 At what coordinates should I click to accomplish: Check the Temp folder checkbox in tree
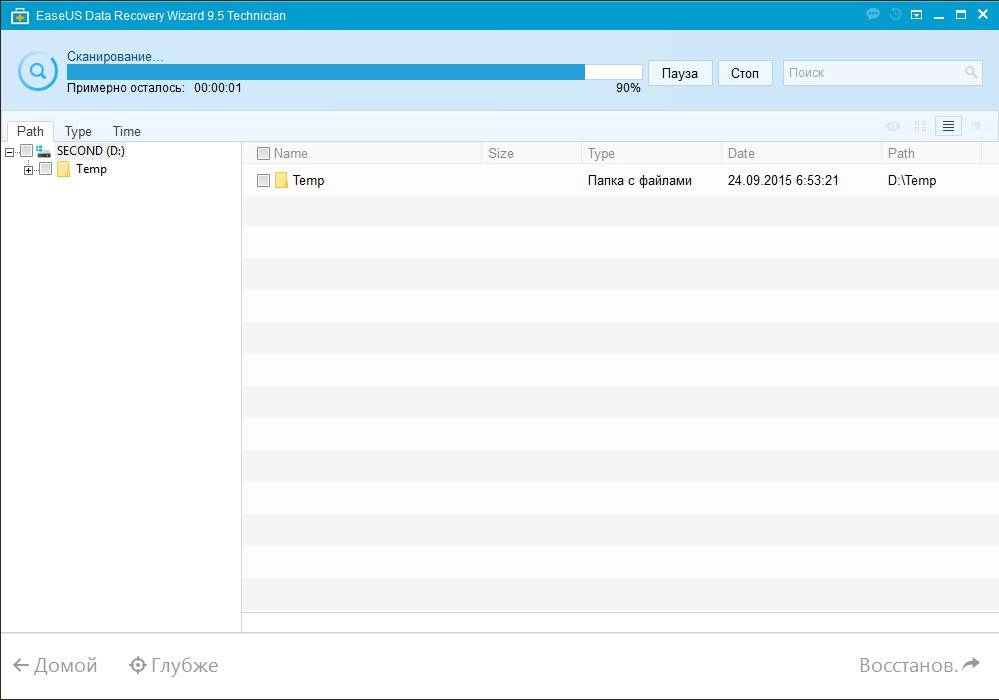45,169
